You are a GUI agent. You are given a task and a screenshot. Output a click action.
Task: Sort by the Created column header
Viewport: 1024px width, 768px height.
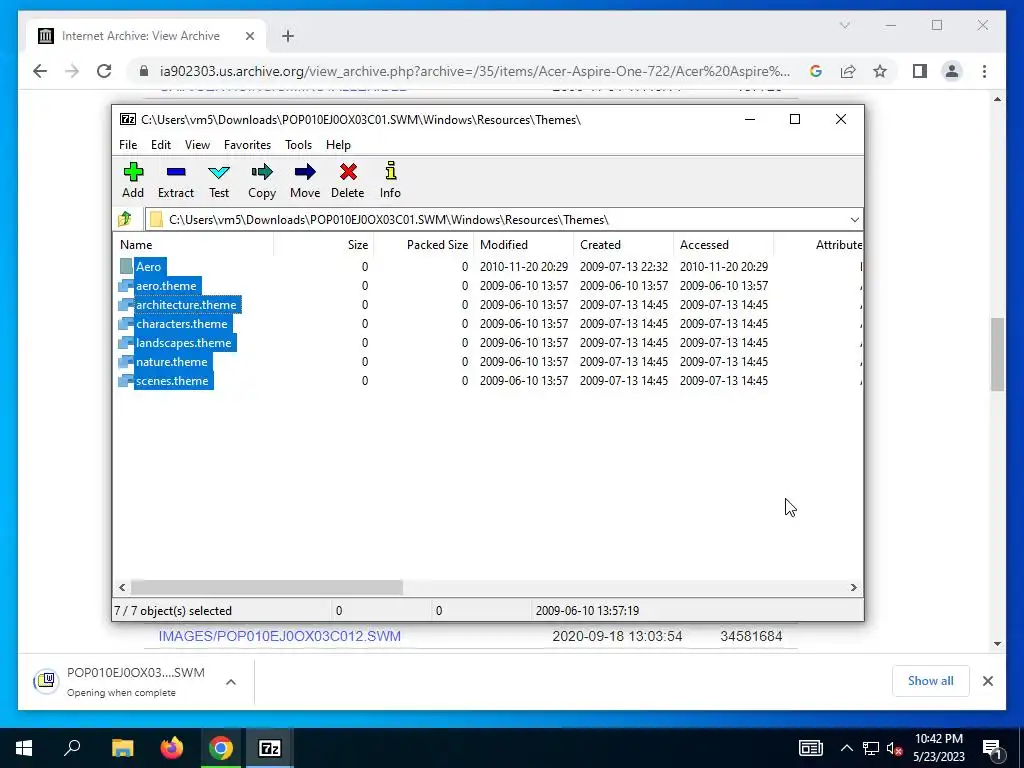coord(624,245)
